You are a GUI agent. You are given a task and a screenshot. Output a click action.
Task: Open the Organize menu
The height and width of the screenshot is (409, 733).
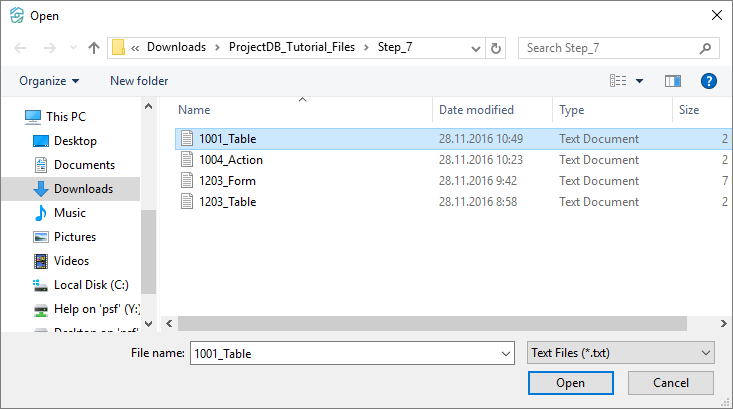(x=49, y=81)
